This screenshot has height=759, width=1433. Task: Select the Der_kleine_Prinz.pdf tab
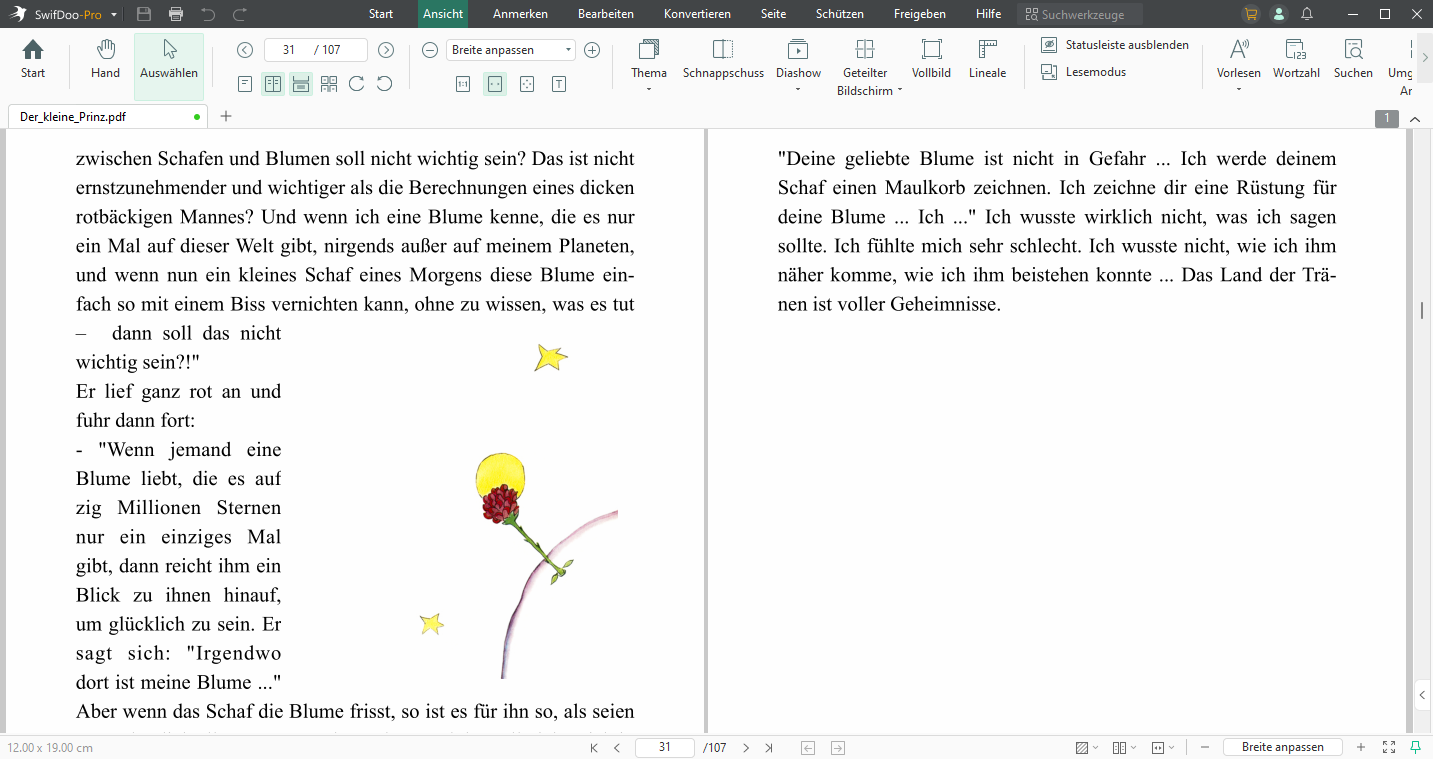(106, 116)
